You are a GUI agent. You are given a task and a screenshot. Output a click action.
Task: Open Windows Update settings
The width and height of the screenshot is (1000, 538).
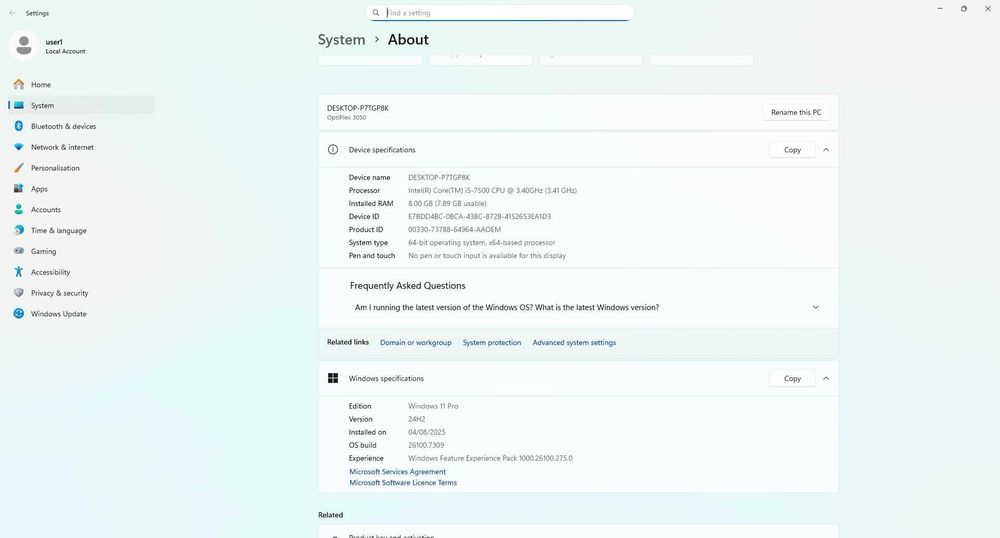tap(58, 314)
